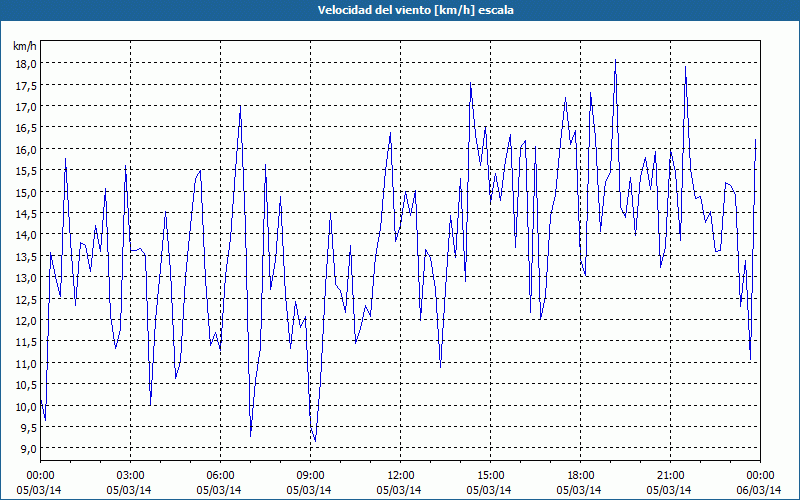Viewport: 800px width, 500px height.
Task: Click the 05/03/14 date under 18:00
Action: click(x=579, y=490)
